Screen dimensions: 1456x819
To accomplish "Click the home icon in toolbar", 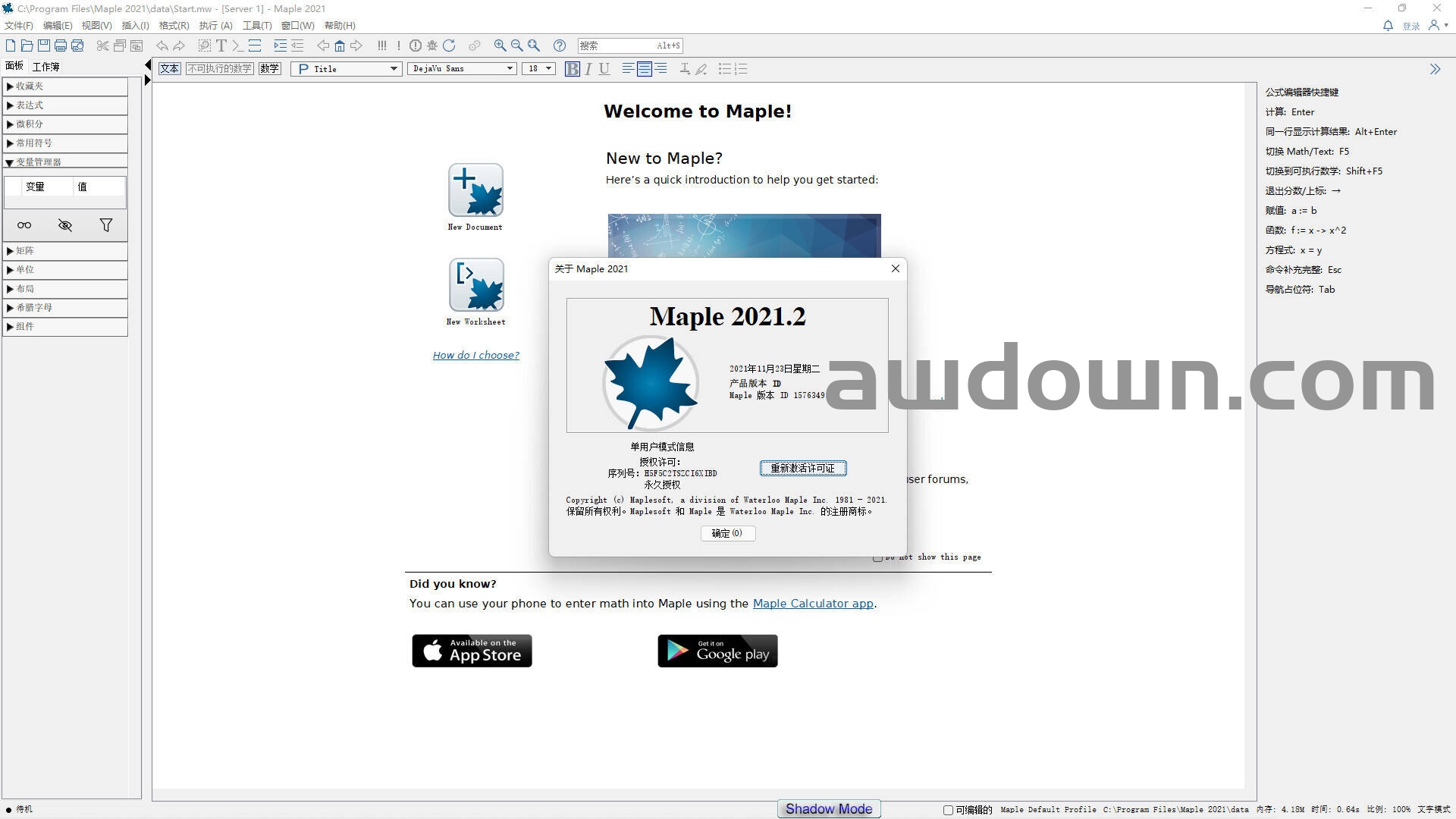I will tap(340, 46).
